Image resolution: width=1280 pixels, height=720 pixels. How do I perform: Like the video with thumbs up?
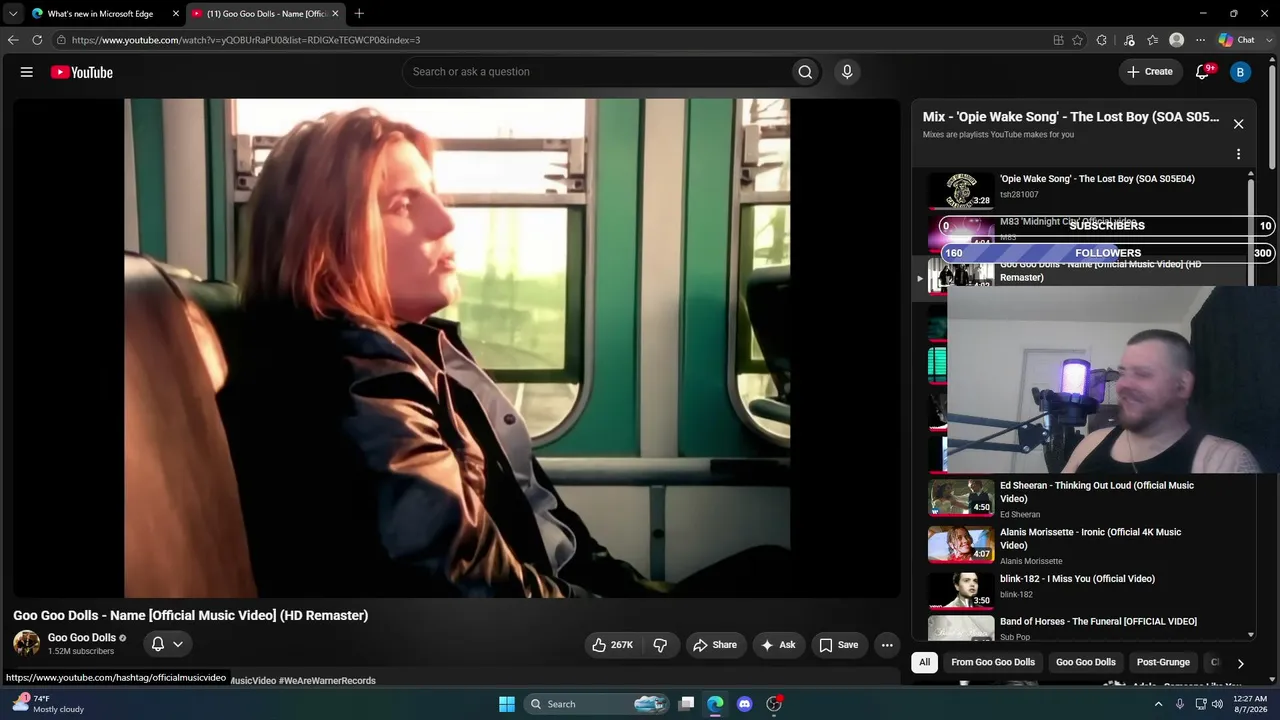tap(612, 645)
